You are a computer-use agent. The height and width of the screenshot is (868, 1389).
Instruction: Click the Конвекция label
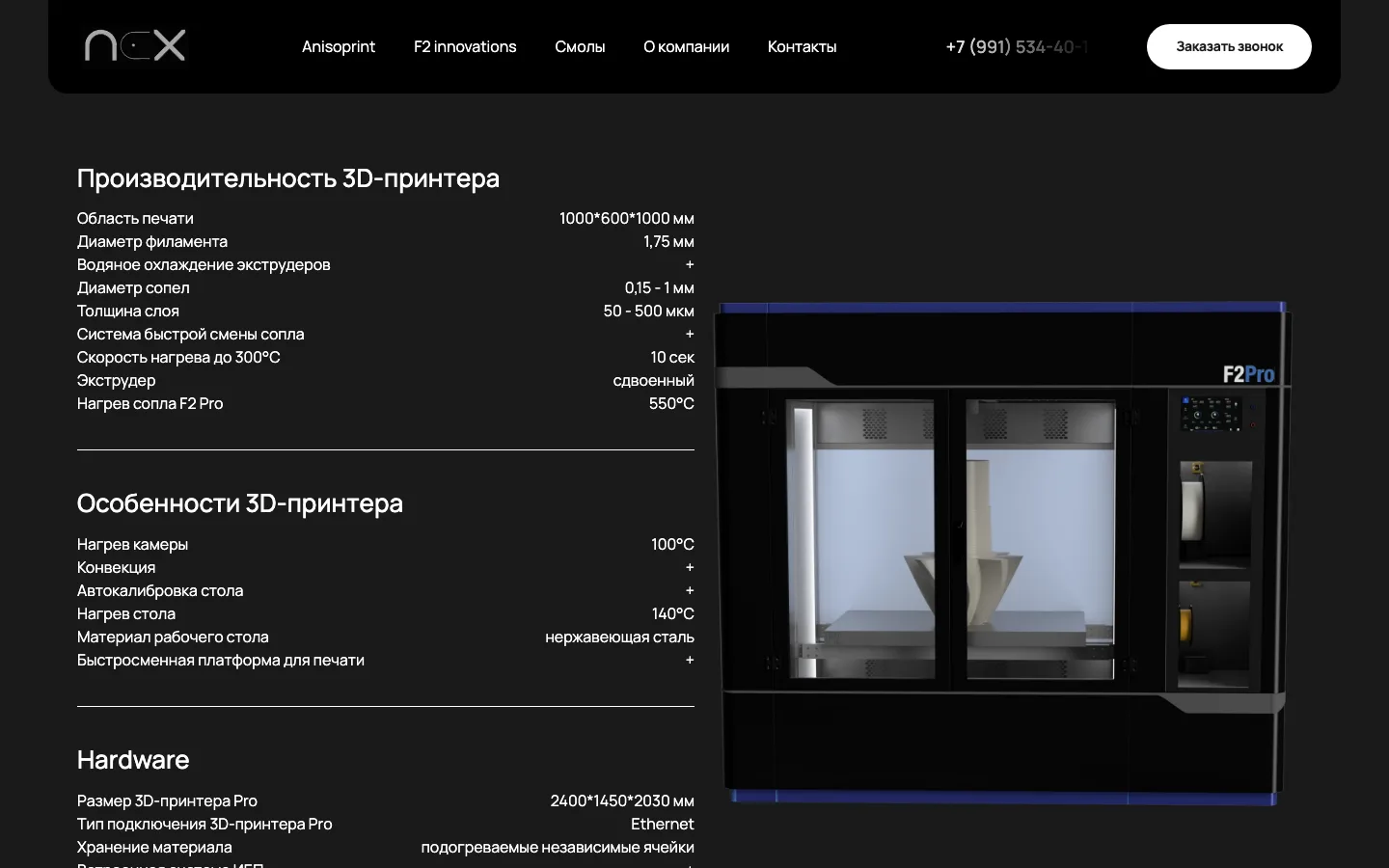coord(116,567)
